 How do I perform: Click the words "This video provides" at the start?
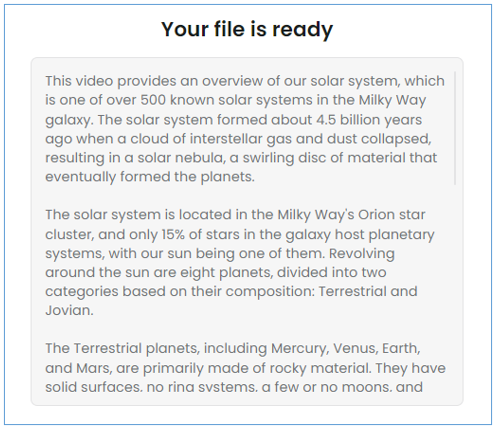tap(110, 81)
